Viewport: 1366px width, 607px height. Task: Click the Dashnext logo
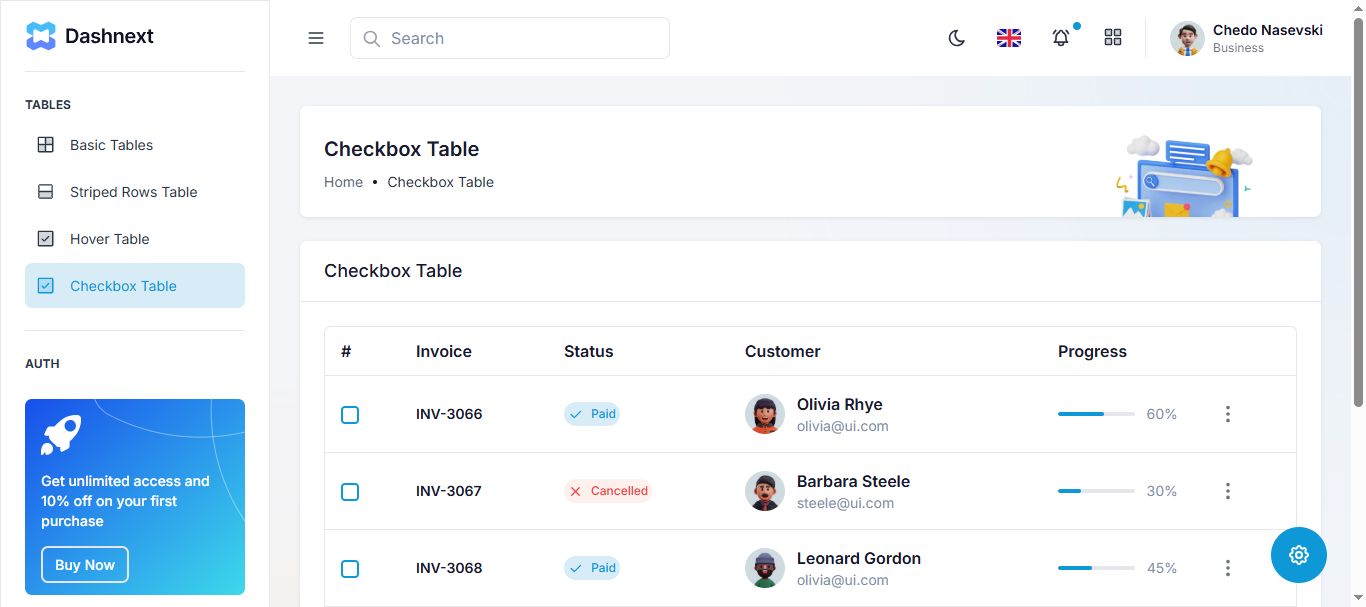point(90,36)
